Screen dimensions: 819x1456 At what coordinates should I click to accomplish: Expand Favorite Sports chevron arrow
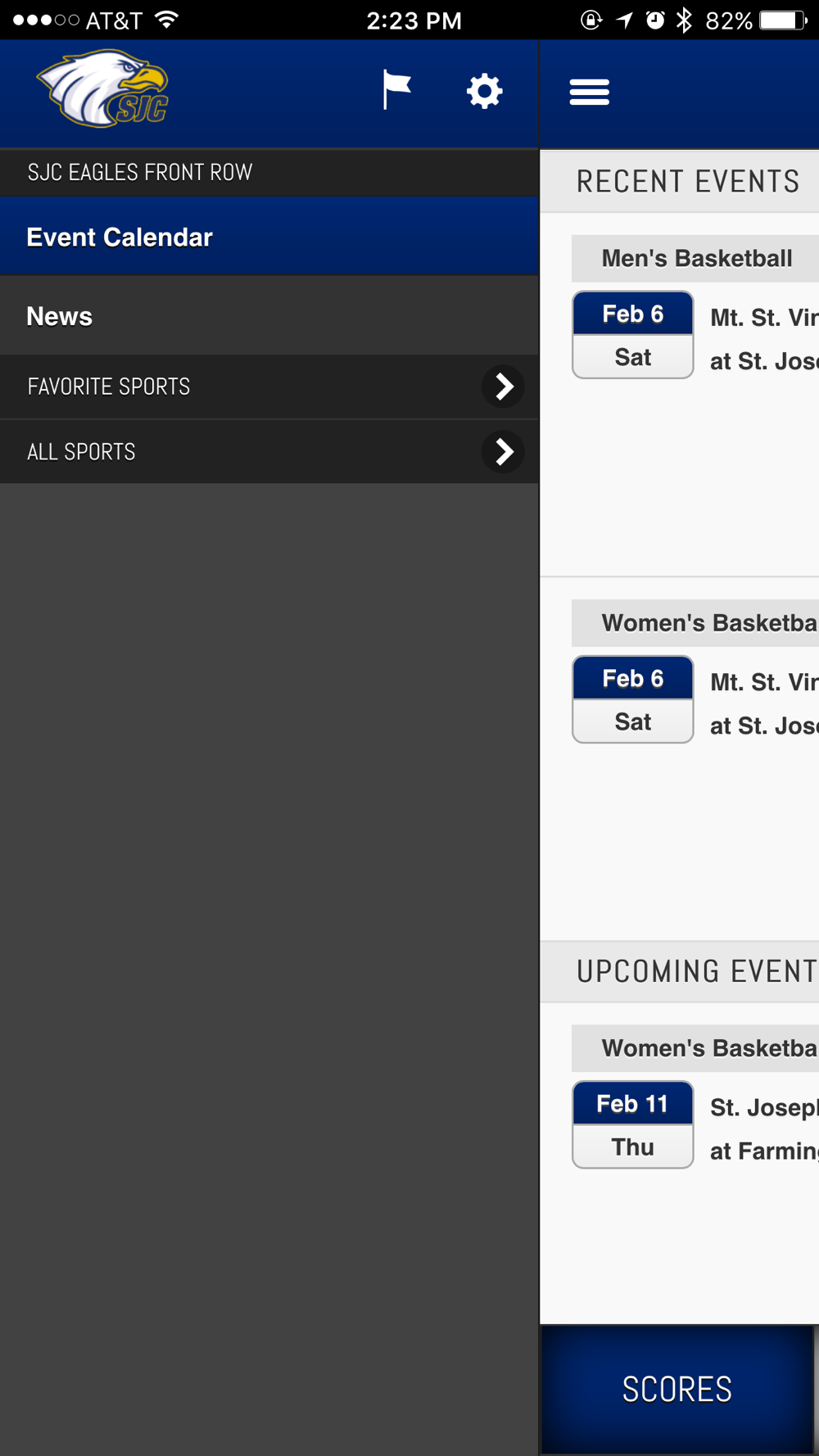click(x=504, y=387)
